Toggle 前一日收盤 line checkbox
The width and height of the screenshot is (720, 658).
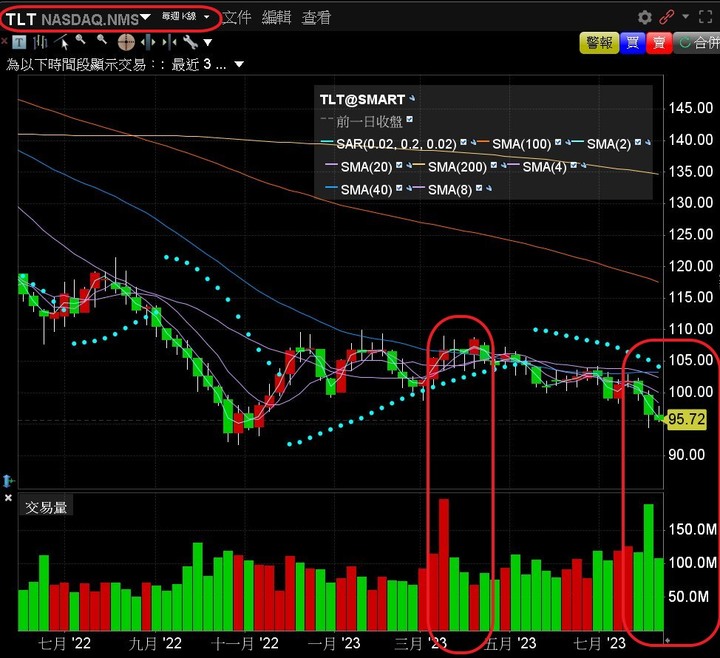tap(410, 119)
